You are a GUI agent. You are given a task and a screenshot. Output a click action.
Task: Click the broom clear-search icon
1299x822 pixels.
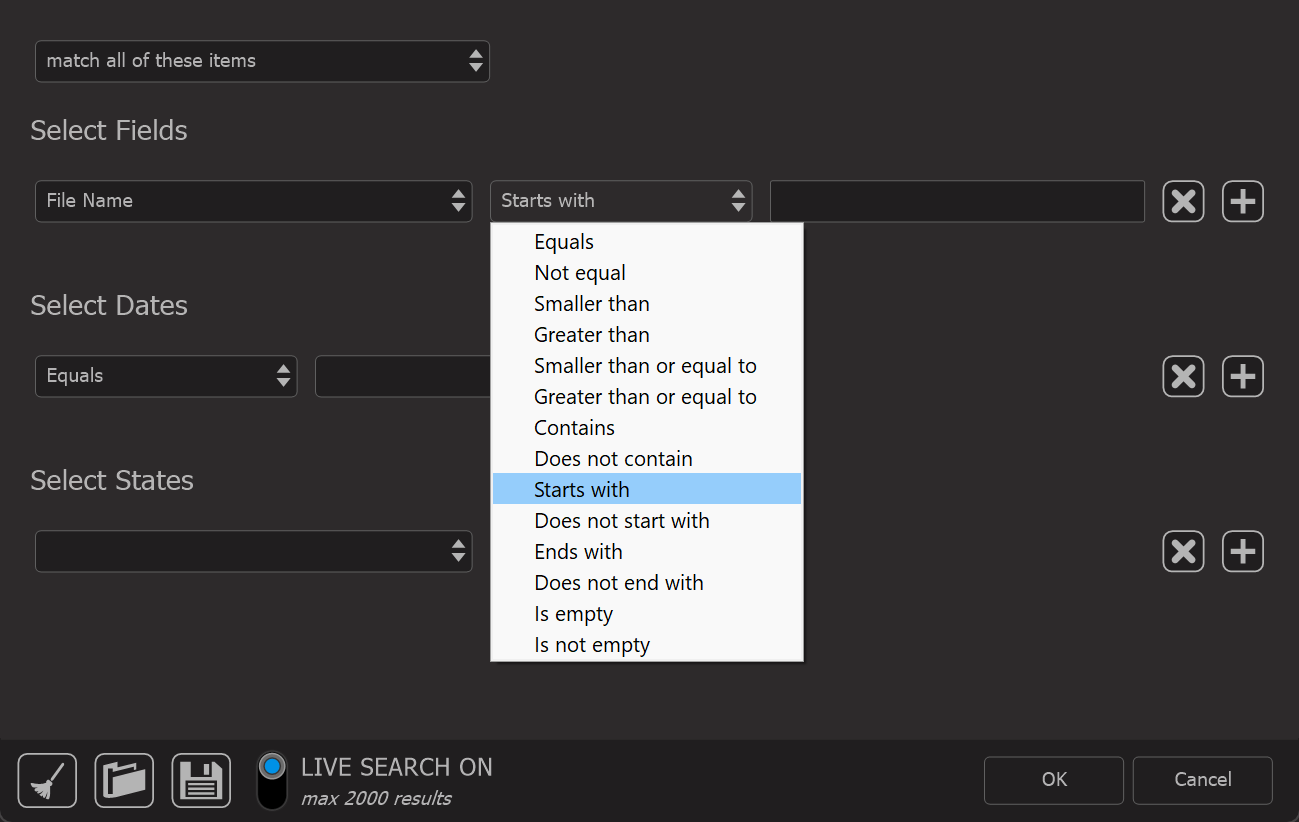coord(47,780)
